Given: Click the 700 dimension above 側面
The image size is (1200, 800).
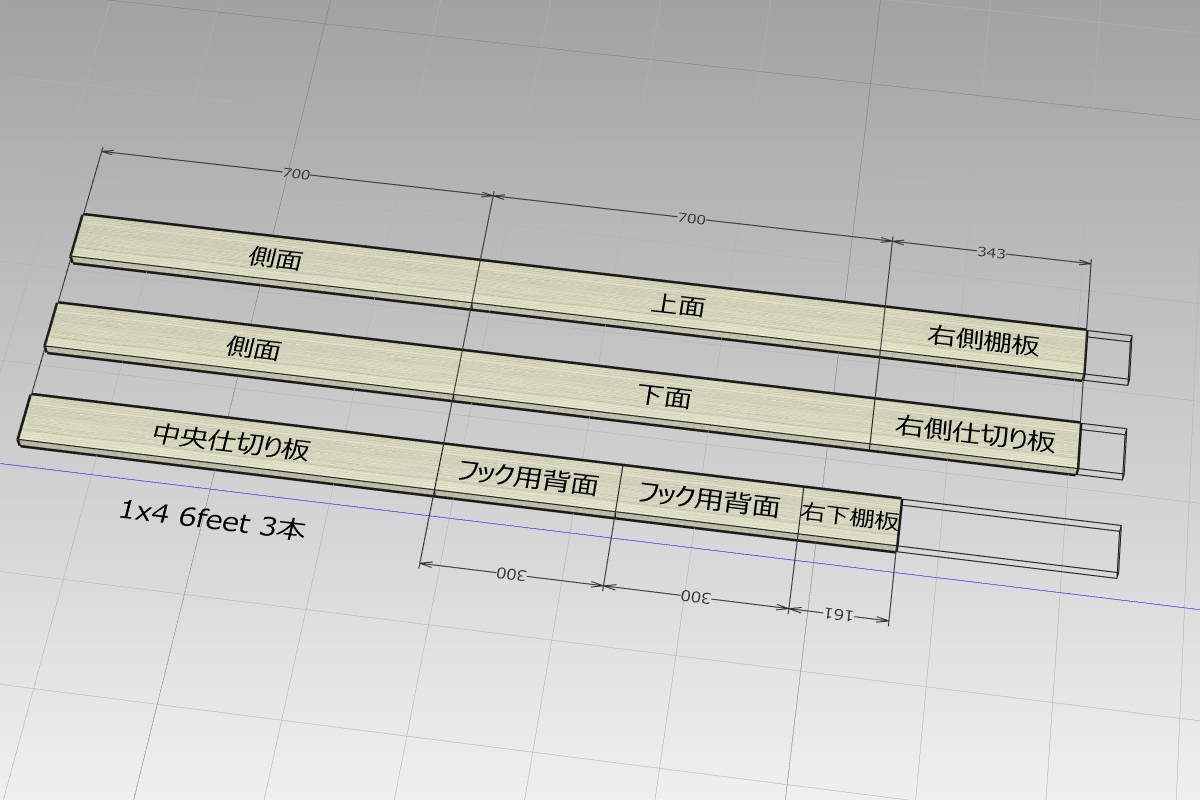Looking at the screenshot, I should pos(295,174).
